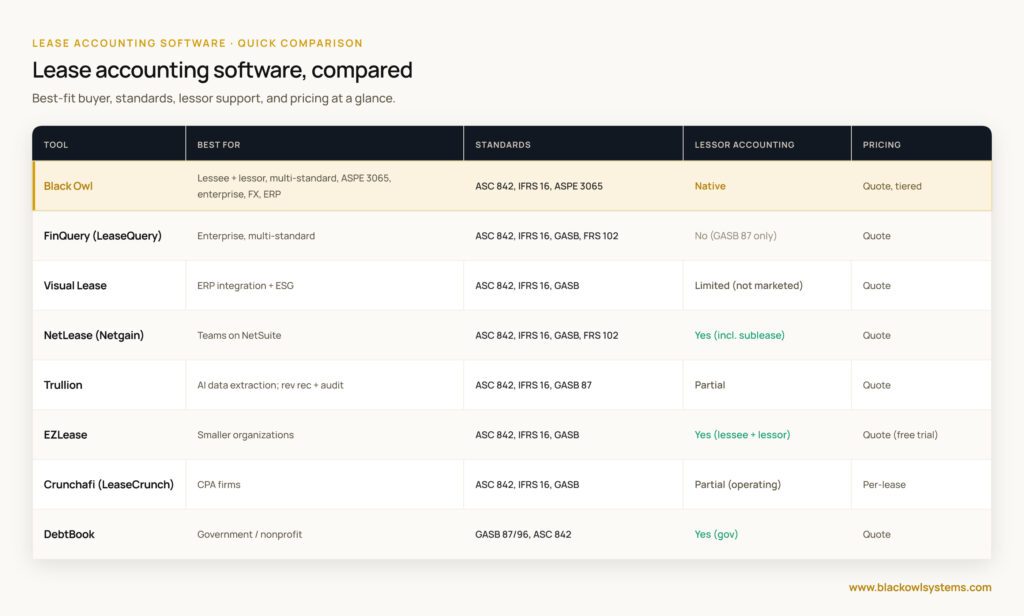Click 'No (GASB 87 only)' value
Image resolution: width=1024 pixels, height=616 pixels.
(735, 236)
